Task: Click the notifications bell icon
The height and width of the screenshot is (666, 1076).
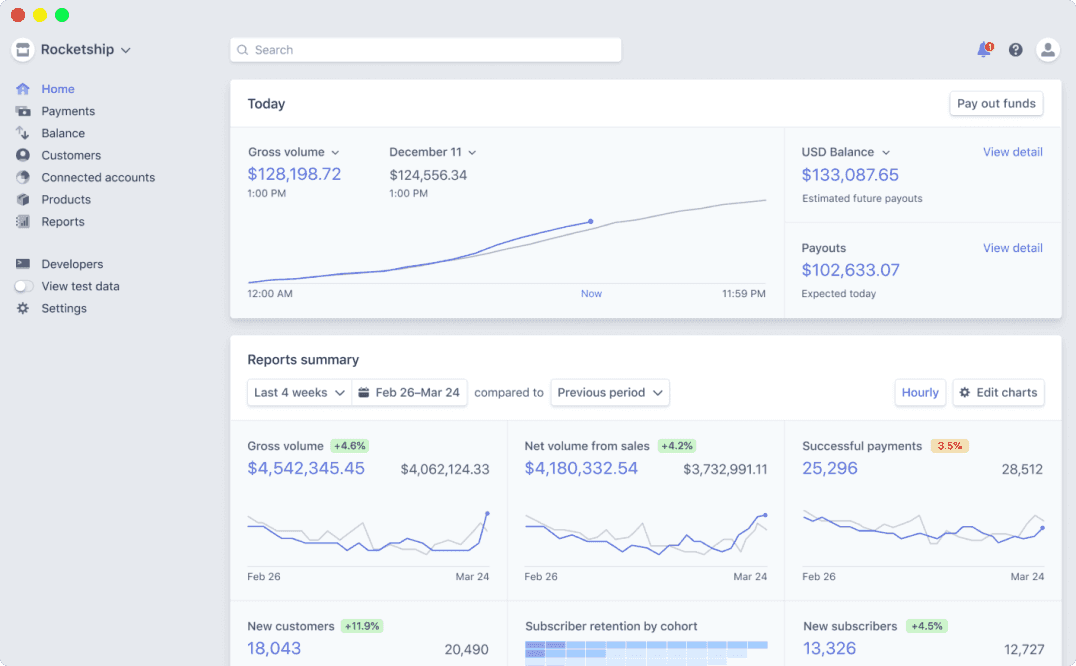Action: [984, 50]
